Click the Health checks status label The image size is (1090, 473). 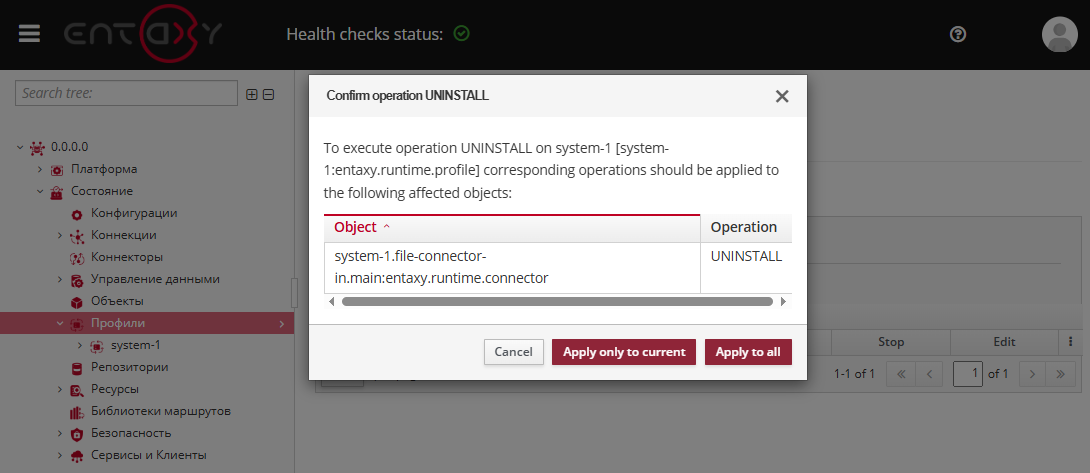364,34
